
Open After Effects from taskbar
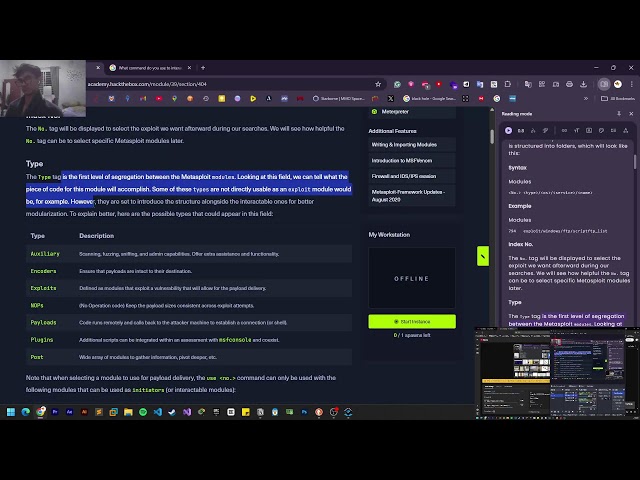click(x=69, y=412)
